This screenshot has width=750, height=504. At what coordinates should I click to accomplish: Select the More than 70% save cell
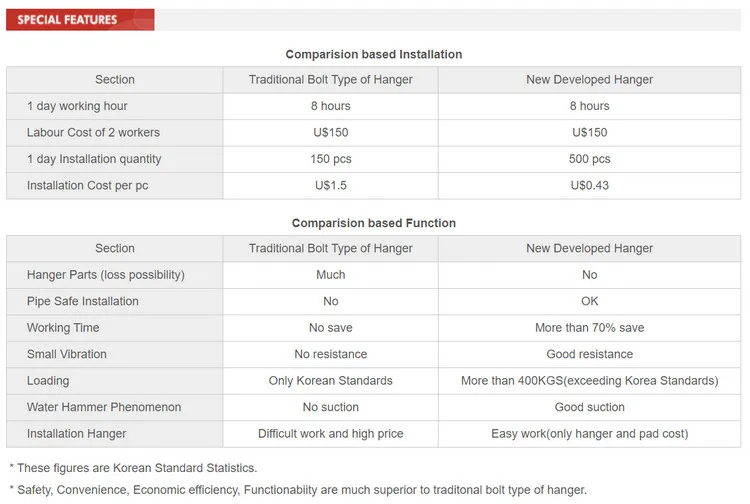[x=589, y=328]
